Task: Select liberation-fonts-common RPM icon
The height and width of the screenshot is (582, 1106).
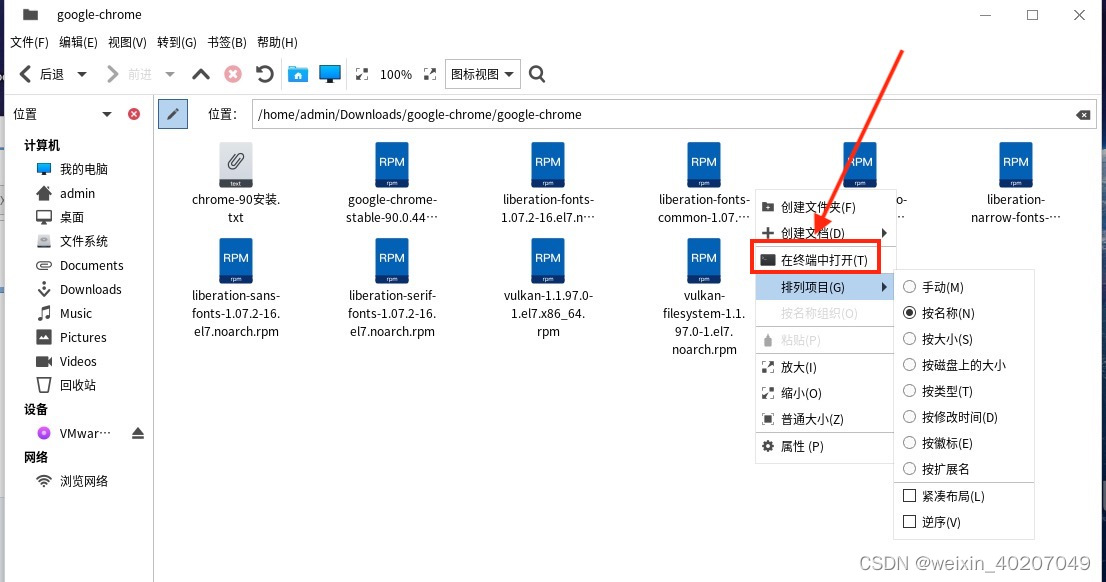Action: (x=704, y=164)
